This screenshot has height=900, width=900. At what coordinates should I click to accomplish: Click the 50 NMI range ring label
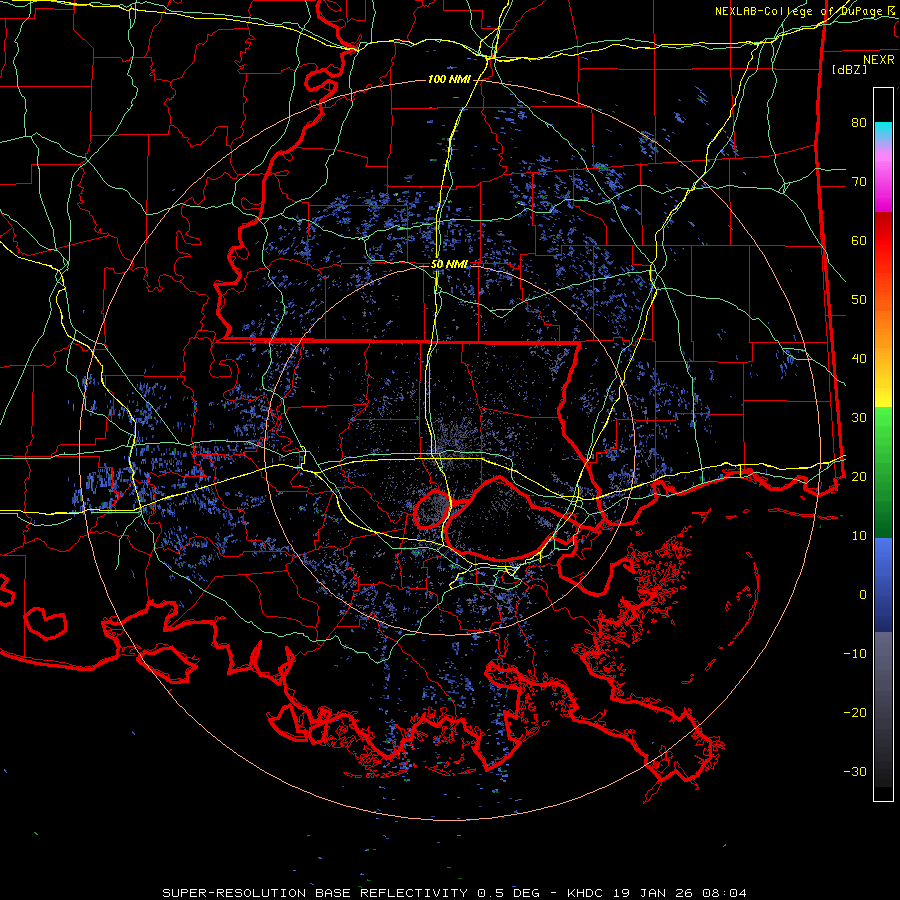tap(449, 265)
